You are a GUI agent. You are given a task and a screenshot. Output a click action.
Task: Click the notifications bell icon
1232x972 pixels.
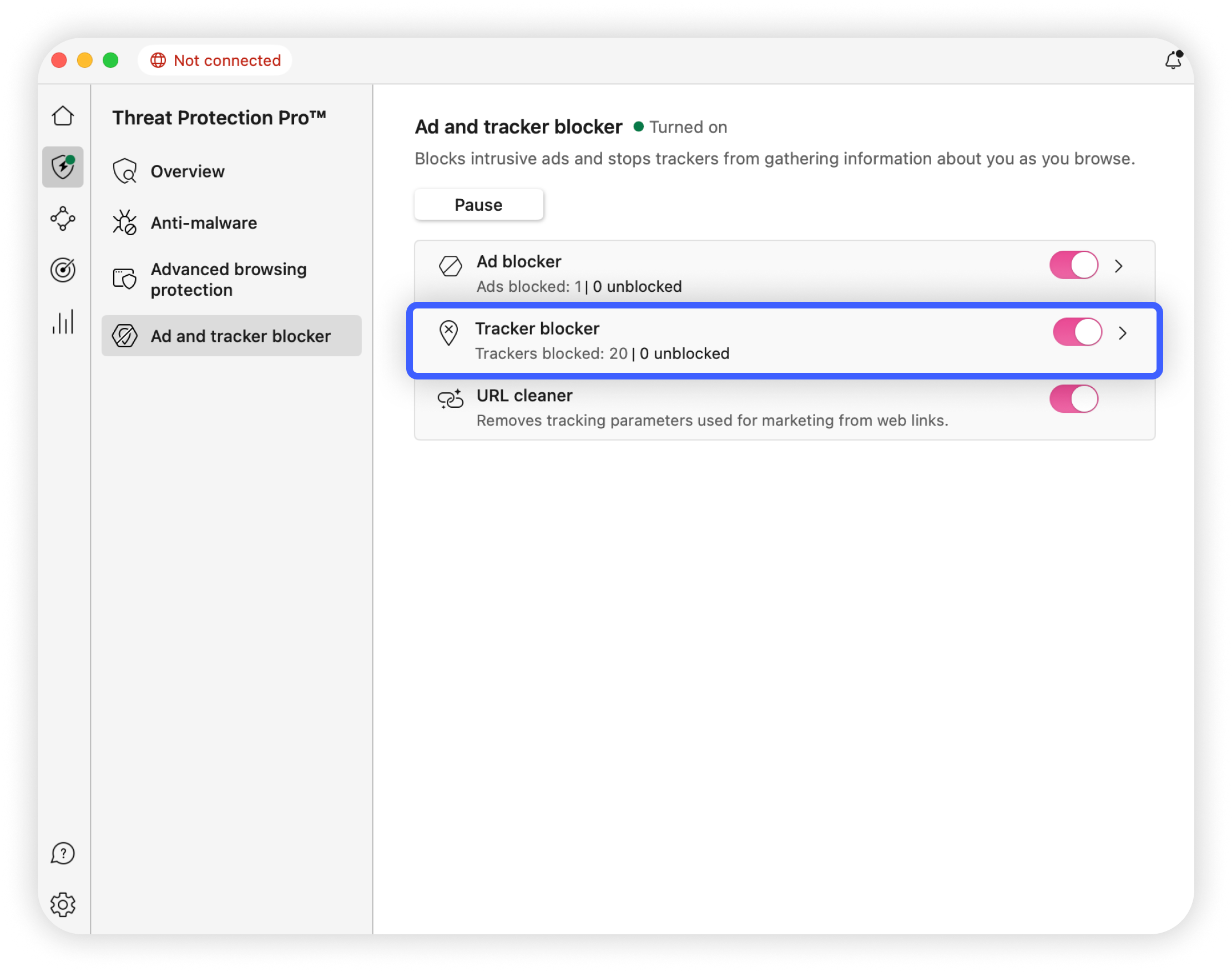pyautogui.click(x=1173, y=60)
